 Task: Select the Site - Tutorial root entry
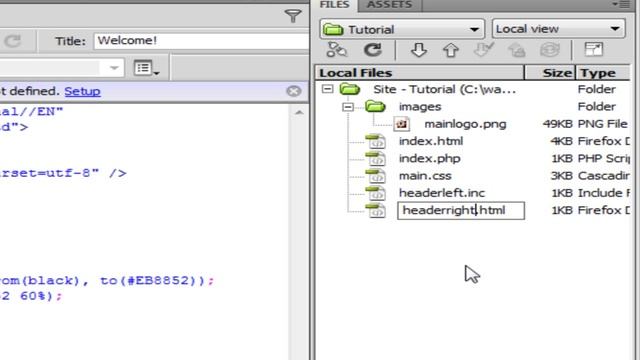pos(444,89)
